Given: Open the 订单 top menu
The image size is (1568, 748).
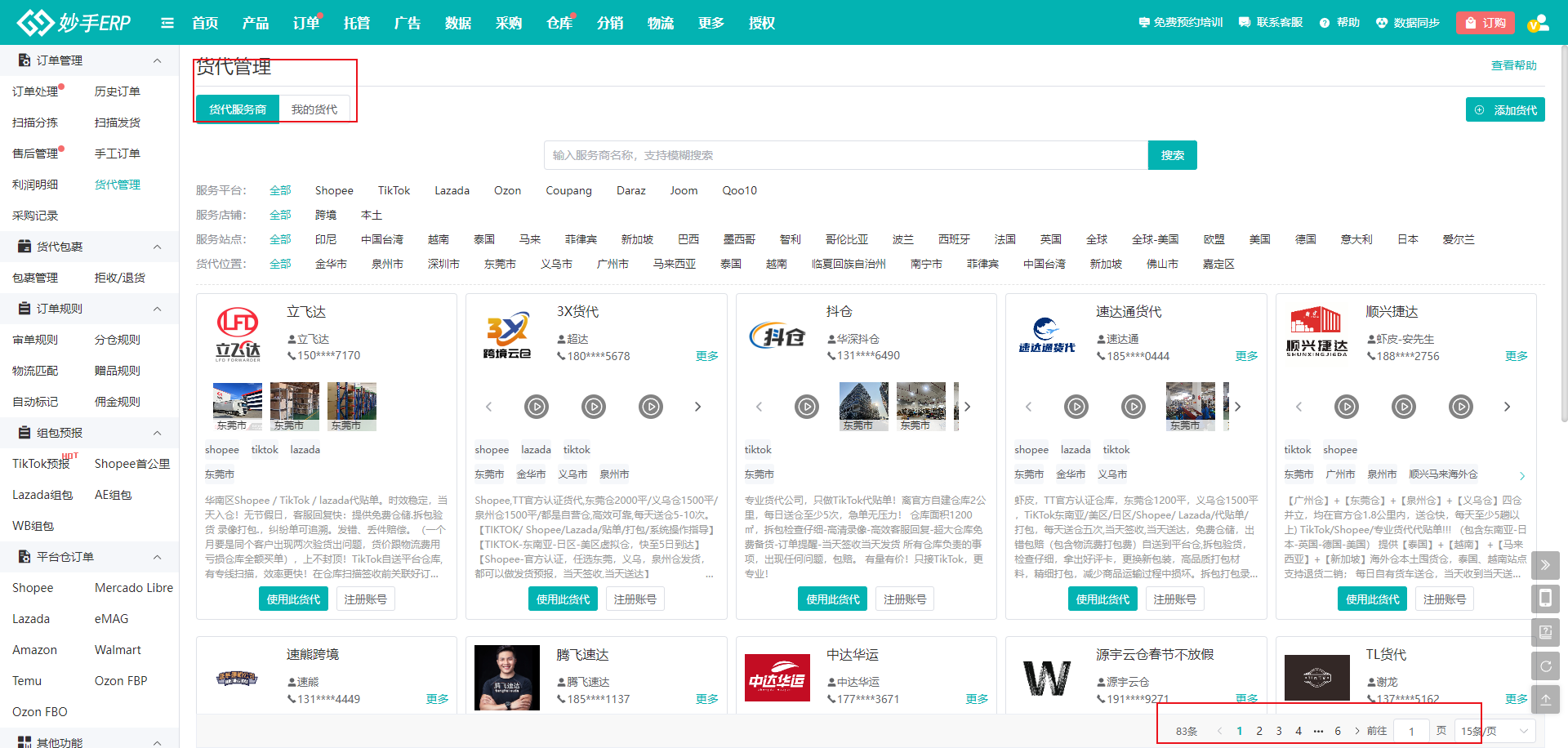Looking at the screenshot, I should click(x=306, y=23).
